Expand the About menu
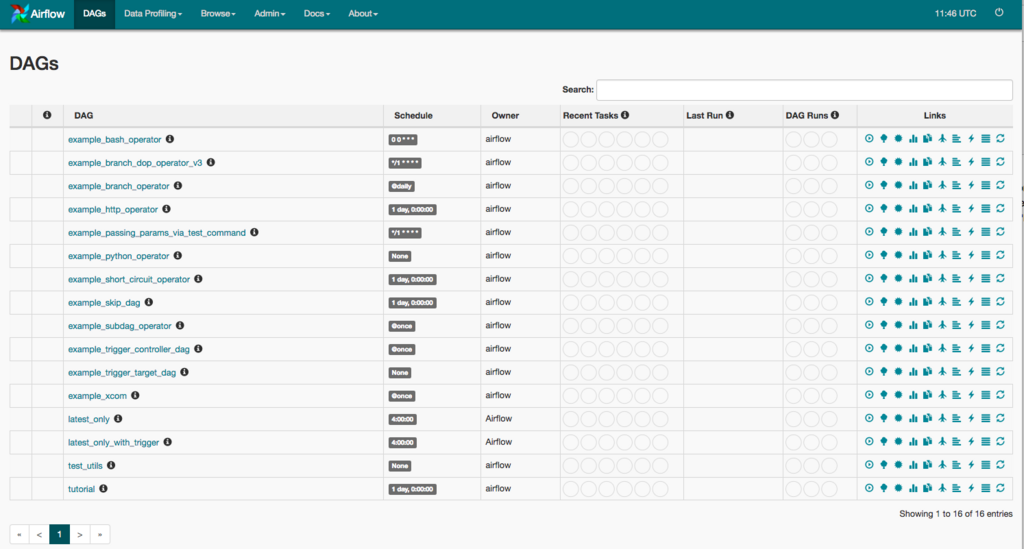 [362, 14]
